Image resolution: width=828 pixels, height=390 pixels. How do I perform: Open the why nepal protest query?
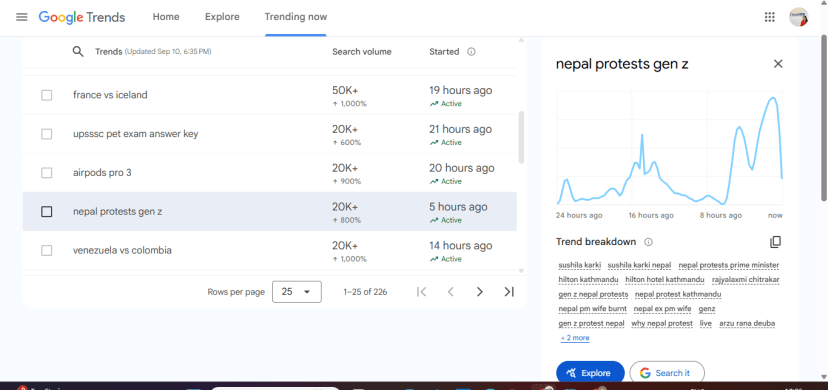click(x=662, y=323)
